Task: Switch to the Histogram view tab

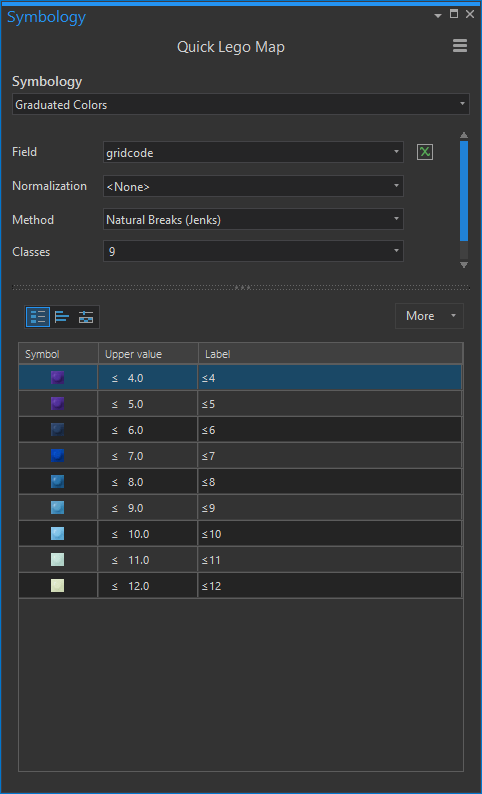Action: click(x=62, y=317)
